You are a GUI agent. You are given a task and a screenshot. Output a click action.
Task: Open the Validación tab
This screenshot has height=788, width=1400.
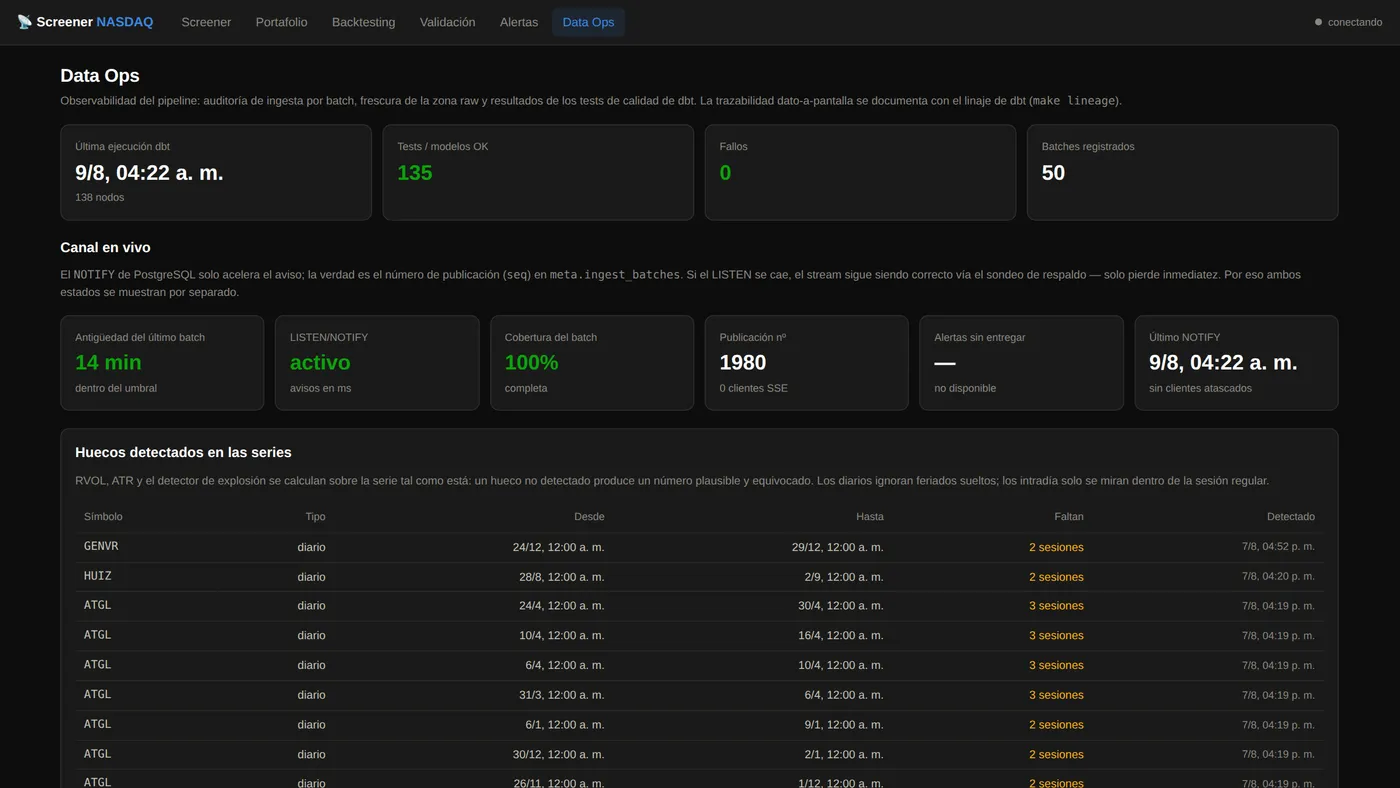coord(447,22)
